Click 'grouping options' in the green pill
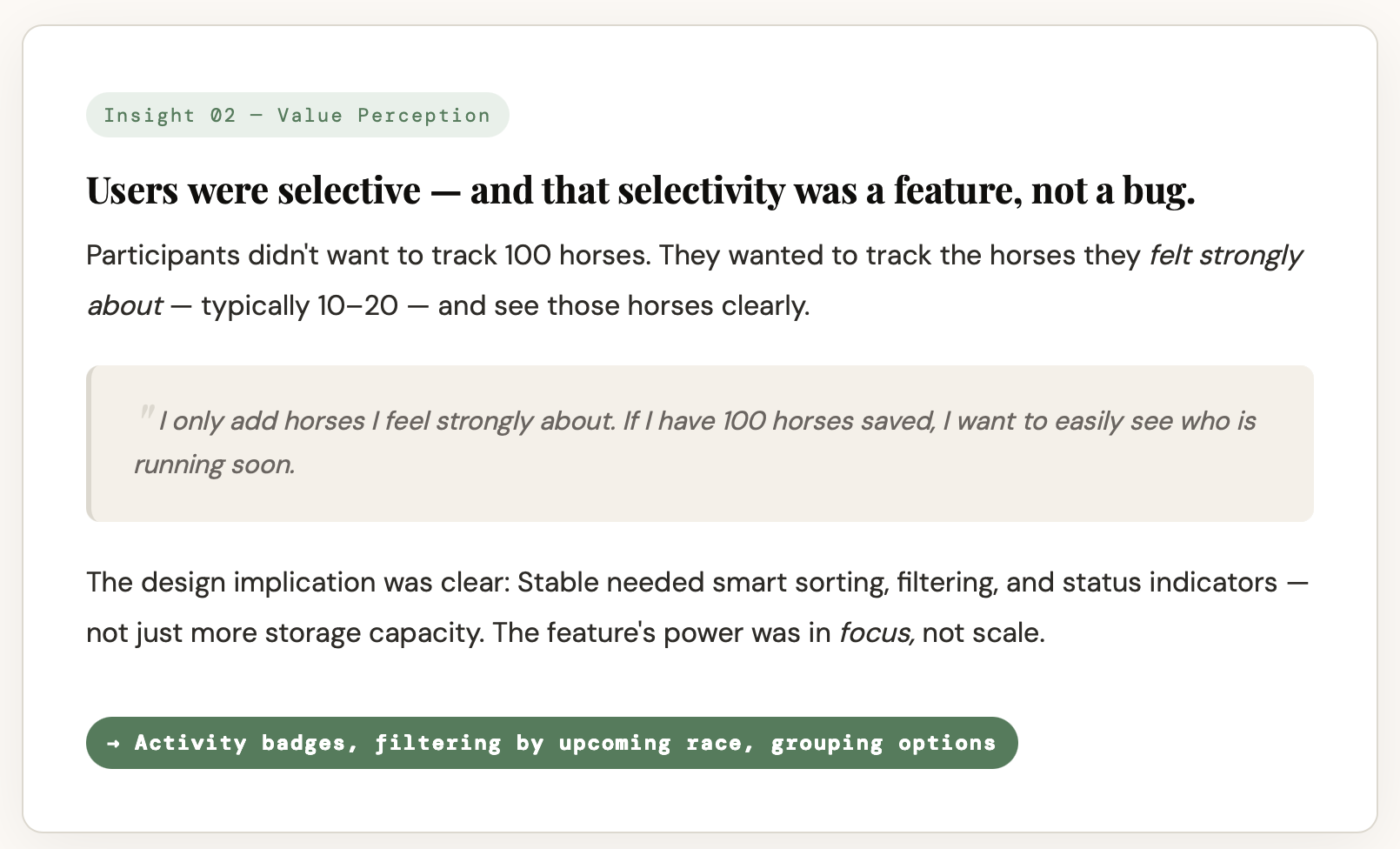Image resolution: width=1400 pixels, height=849 pixels. pos(883,743)
